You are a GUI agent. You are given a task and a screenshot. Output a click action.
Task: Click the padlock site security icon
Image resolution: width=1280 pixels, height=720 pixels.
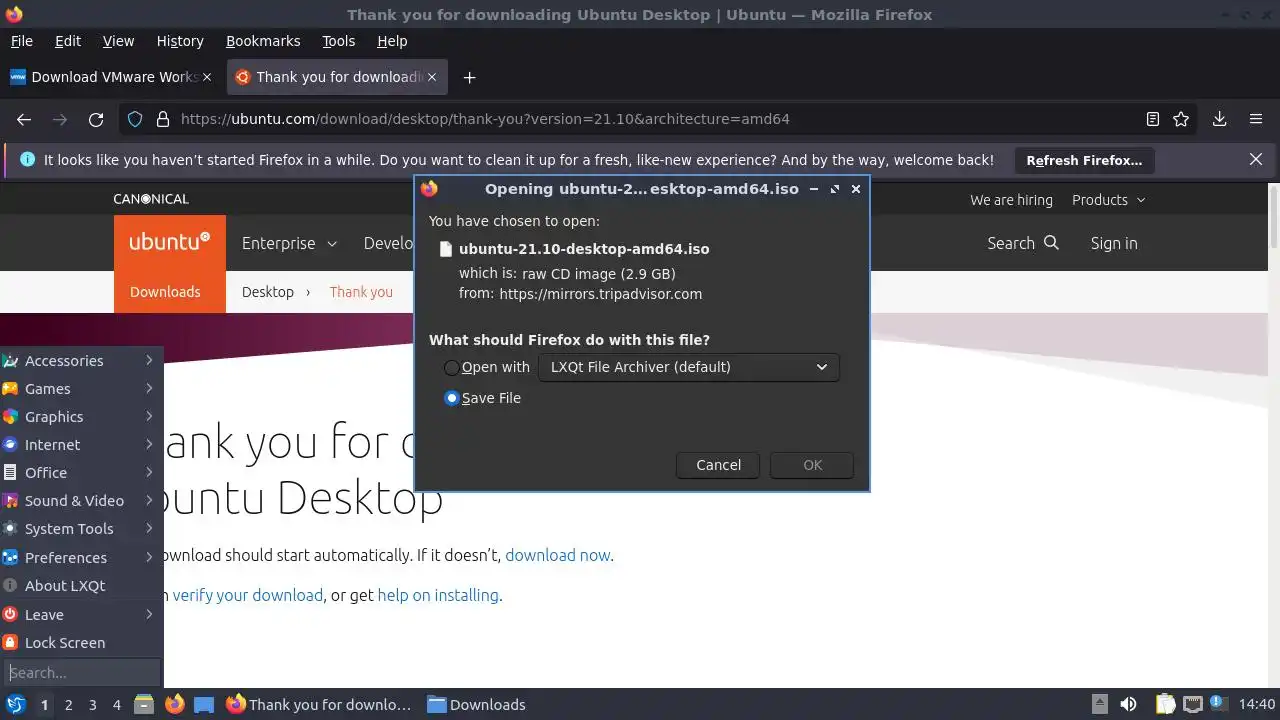(163, 119)
